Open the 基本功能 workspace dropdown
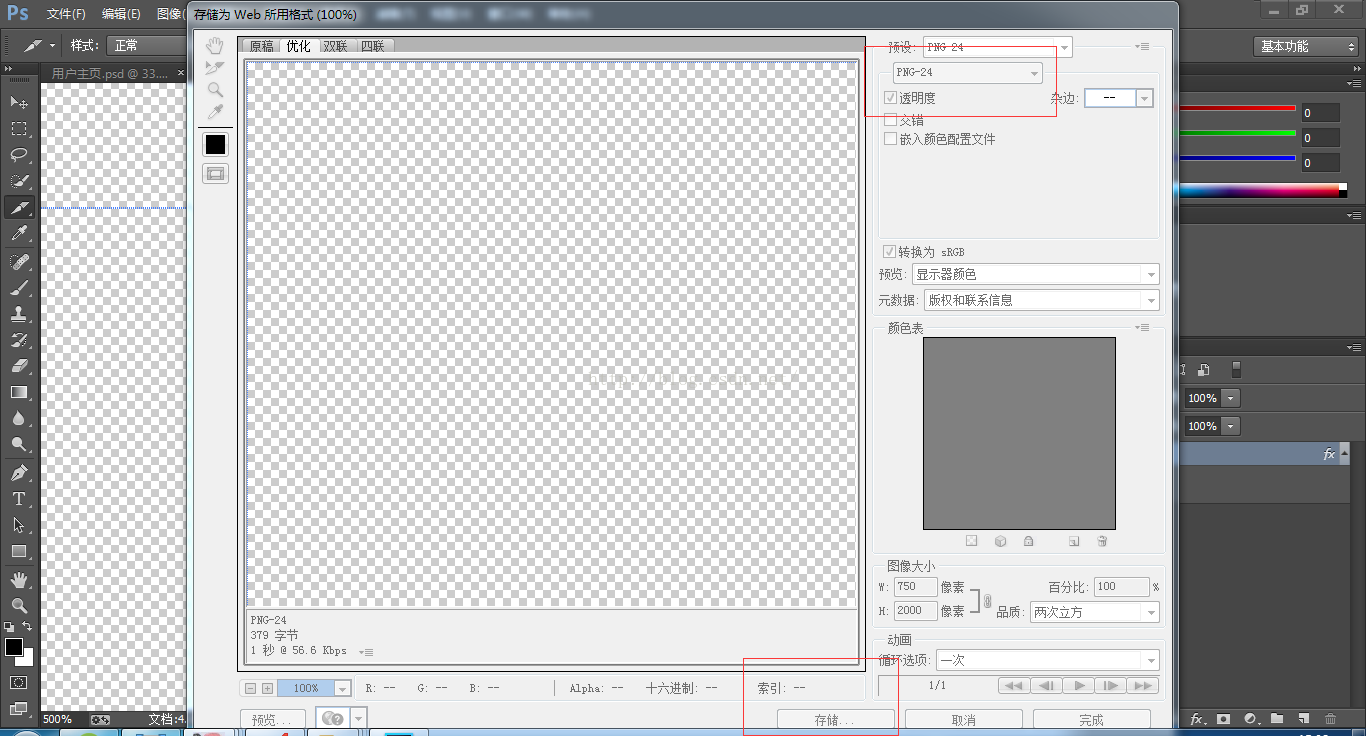This screenshot has height=736, width=1366. tap(1305, 46)
